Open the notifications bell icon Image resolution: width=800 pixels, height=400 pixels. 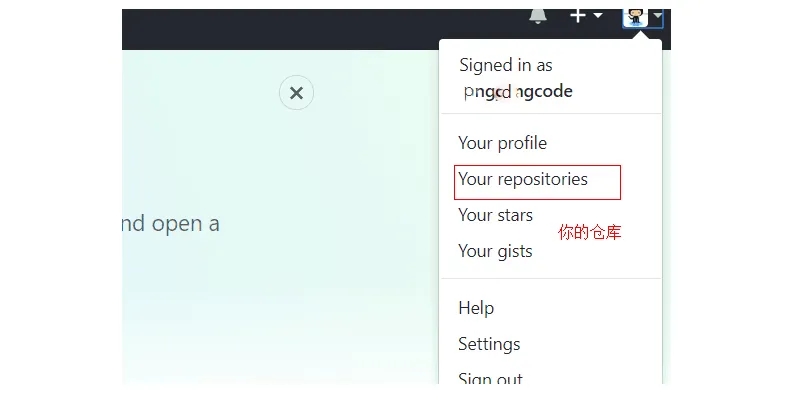(538, 16)
